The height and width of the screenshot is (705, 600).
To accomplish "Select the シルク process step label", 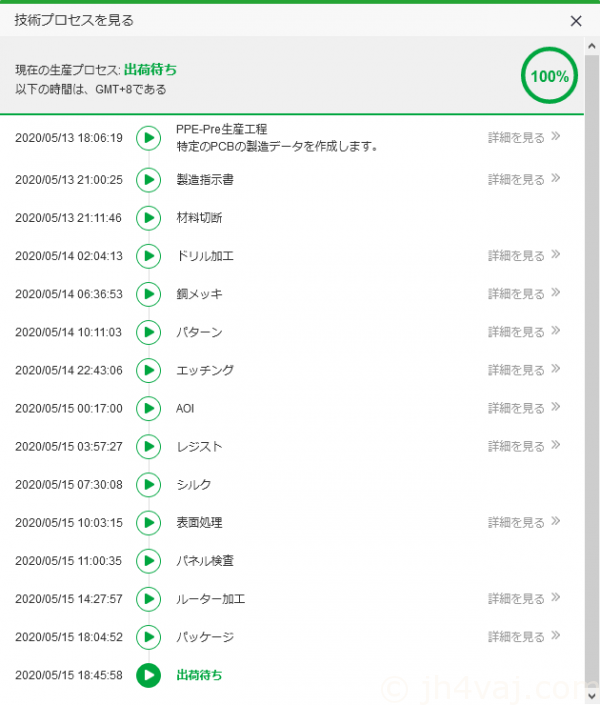I will click(x=193, y=485).
